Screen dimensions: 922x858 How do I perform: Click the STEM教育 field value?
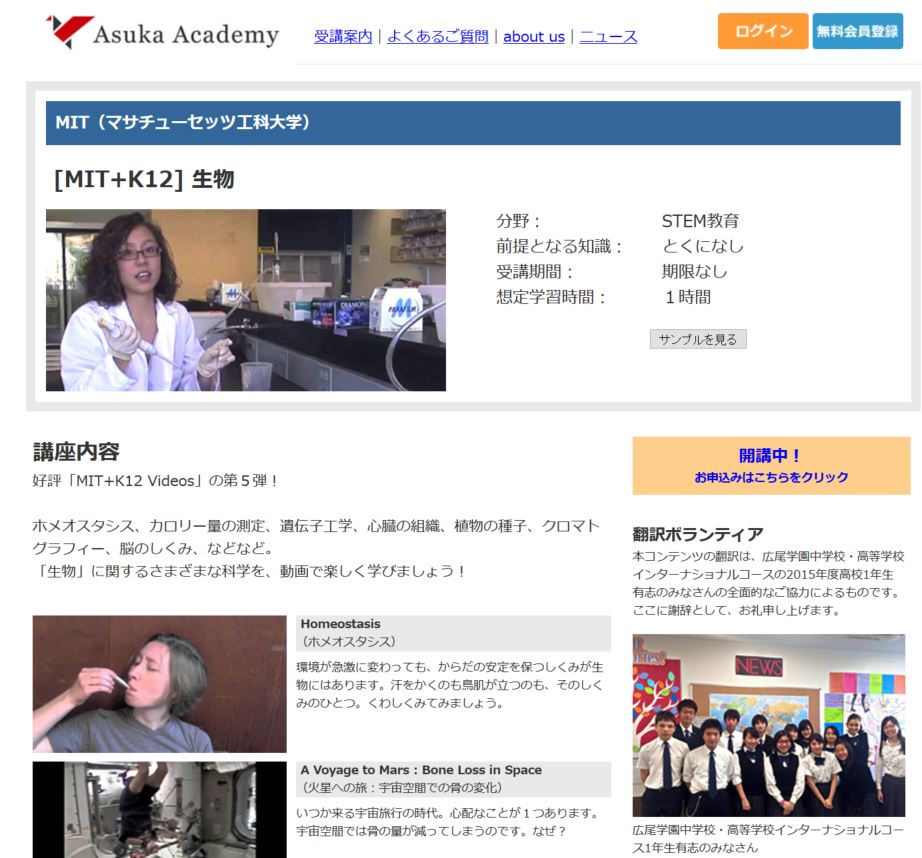tap(700, 221)
